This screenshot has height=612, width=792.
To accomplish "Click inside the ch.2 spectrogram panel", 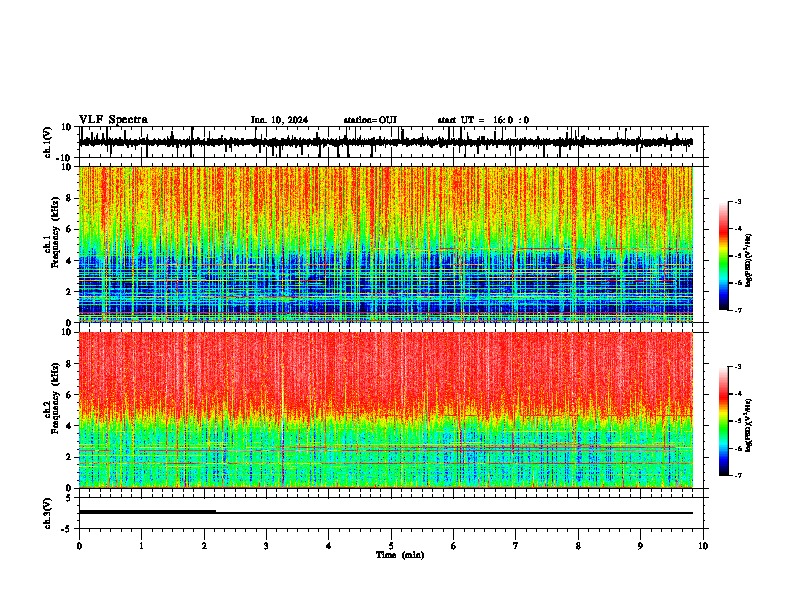I will pyautogui.click(x=385, y=410).
